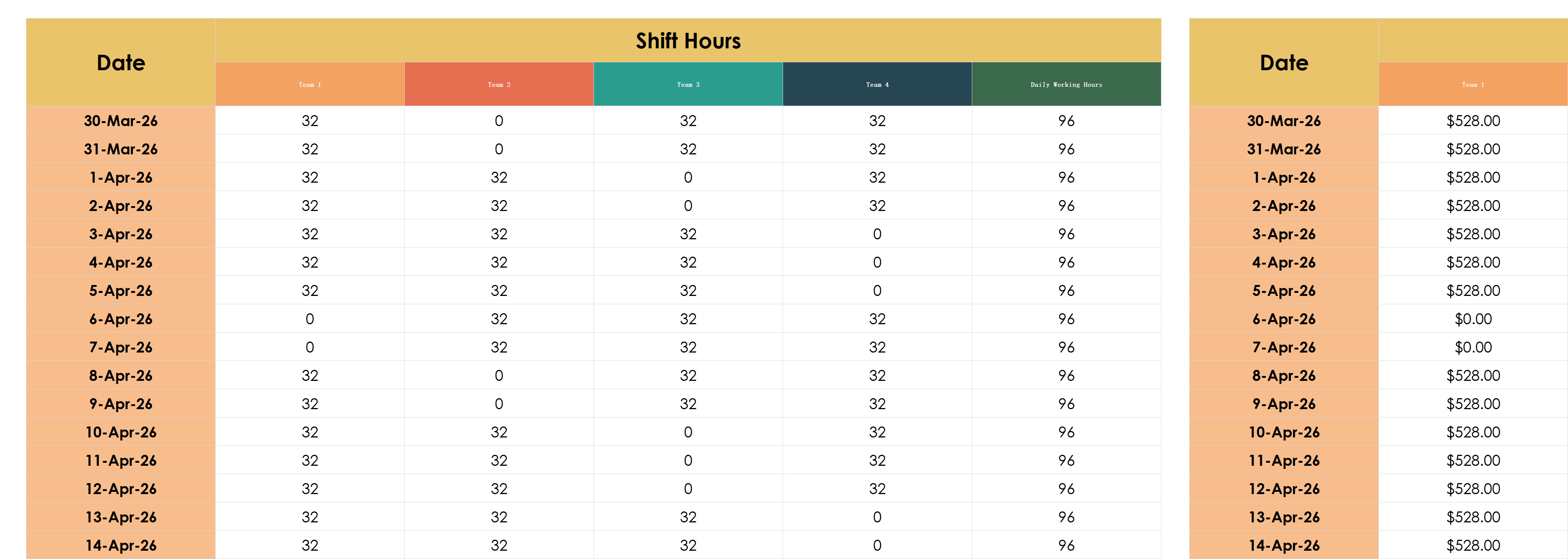Select the orange Team 1 header under Shift Hours

point(310,84)
